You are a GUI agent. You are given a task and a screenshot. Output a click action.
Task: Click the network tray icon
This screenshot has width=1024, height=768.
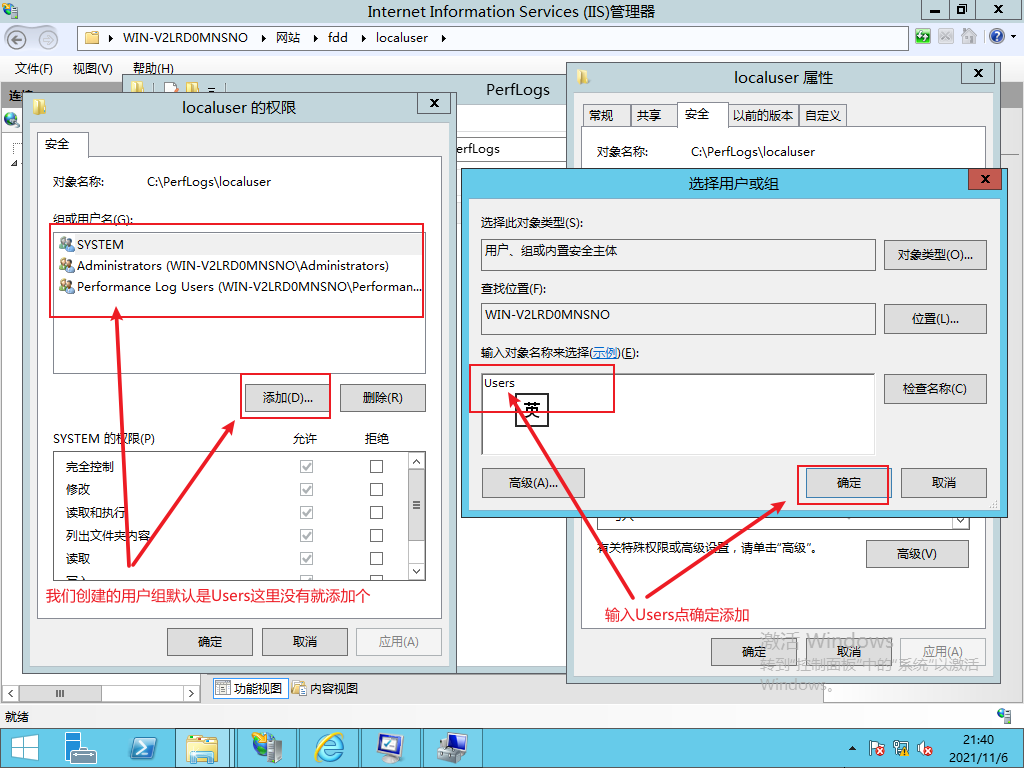click(901, 748)
